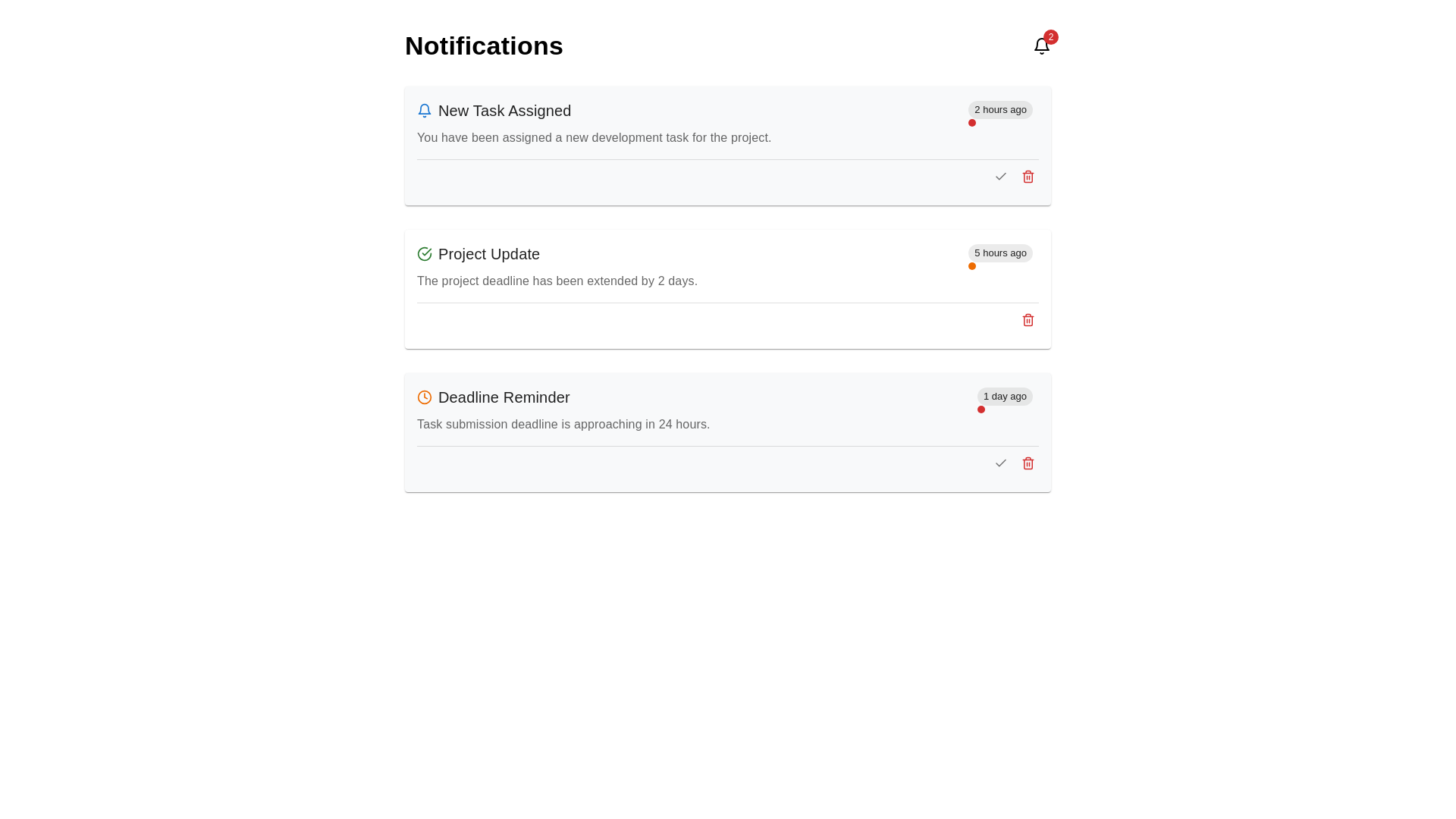Click the red dot under '2 hours ago'
Screen dimensions: 1456x819
click(971, 123)
